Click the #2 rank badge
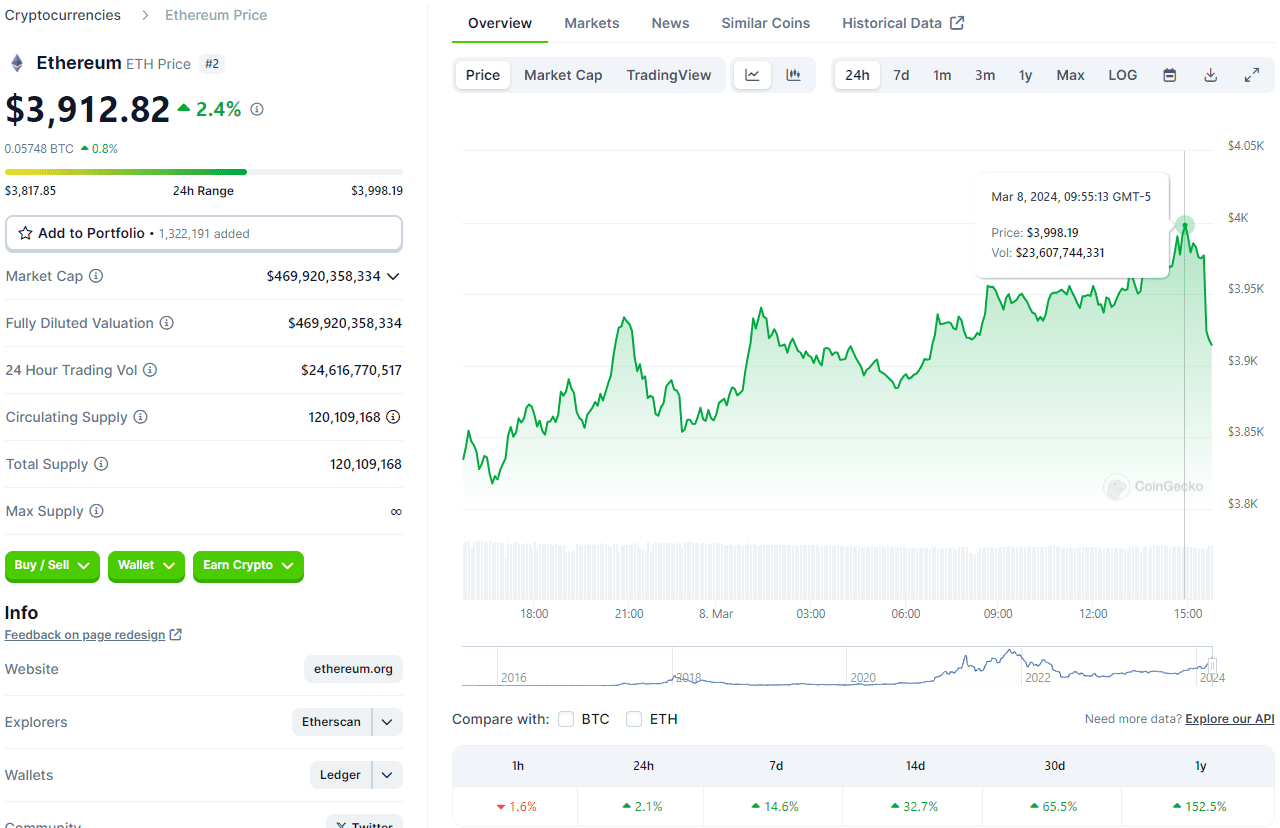Viewport: 1280px width, 828px height. (212, 64)
